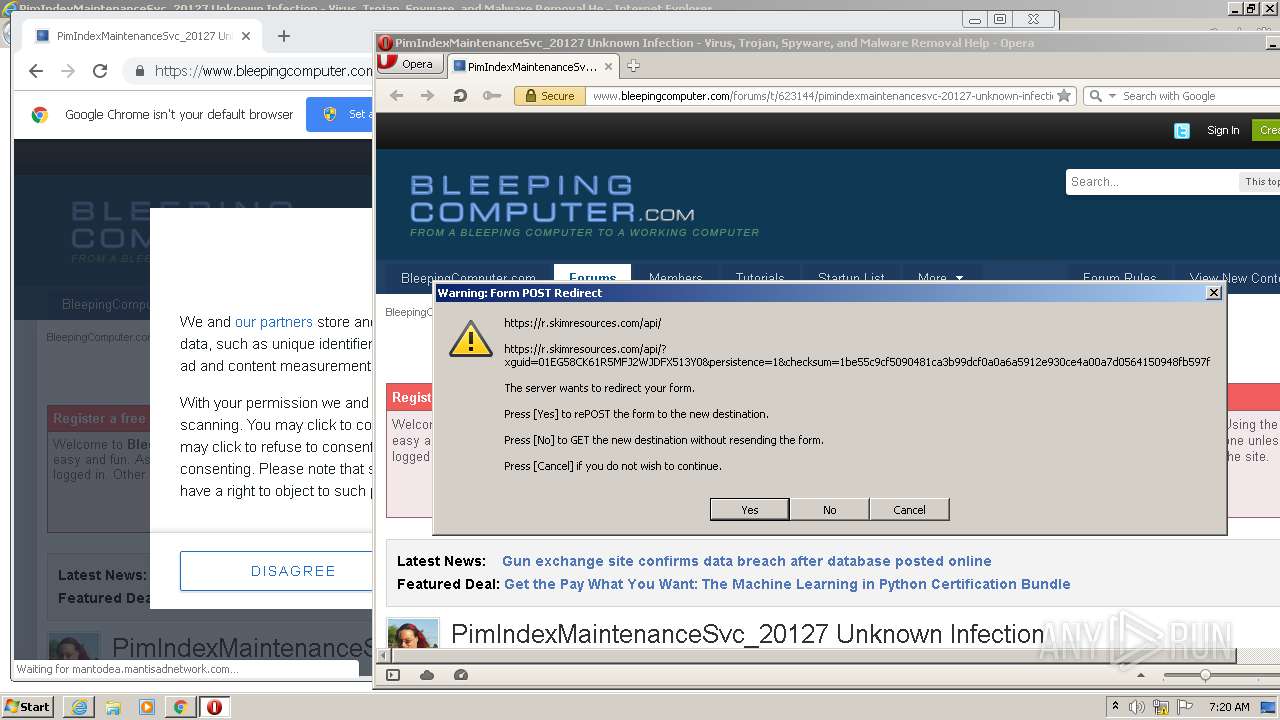
Task: Click the Twitter icon on BleepingComputer header
Action: (x=1181, y=130)
